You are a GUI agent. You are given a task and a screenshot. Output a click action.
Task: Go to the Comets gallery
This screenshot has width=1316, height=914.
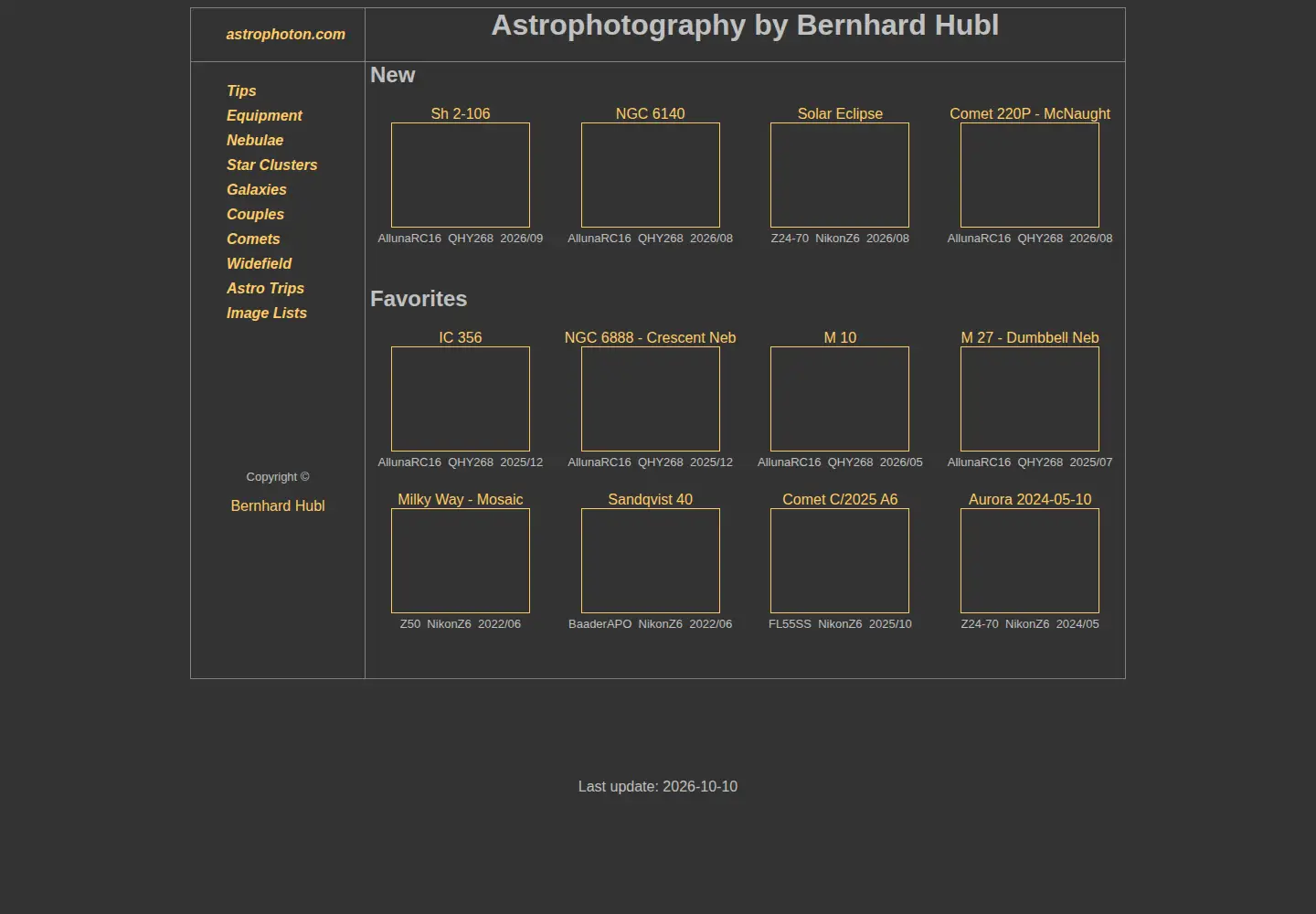253,239
